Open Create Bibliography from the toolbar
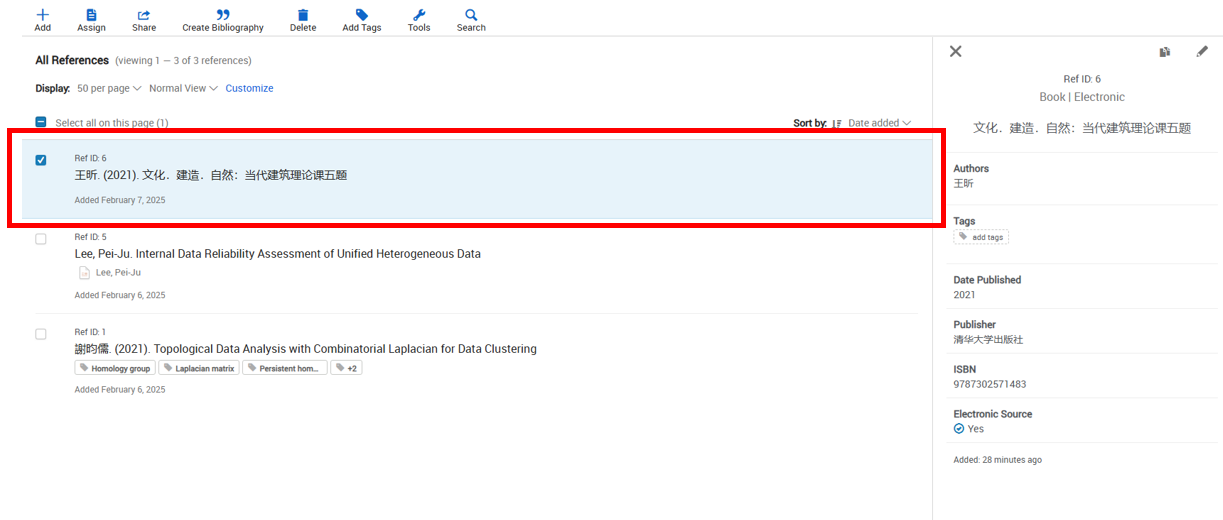The height and width of the screenshot is (520, 1223). coord(222,15)
